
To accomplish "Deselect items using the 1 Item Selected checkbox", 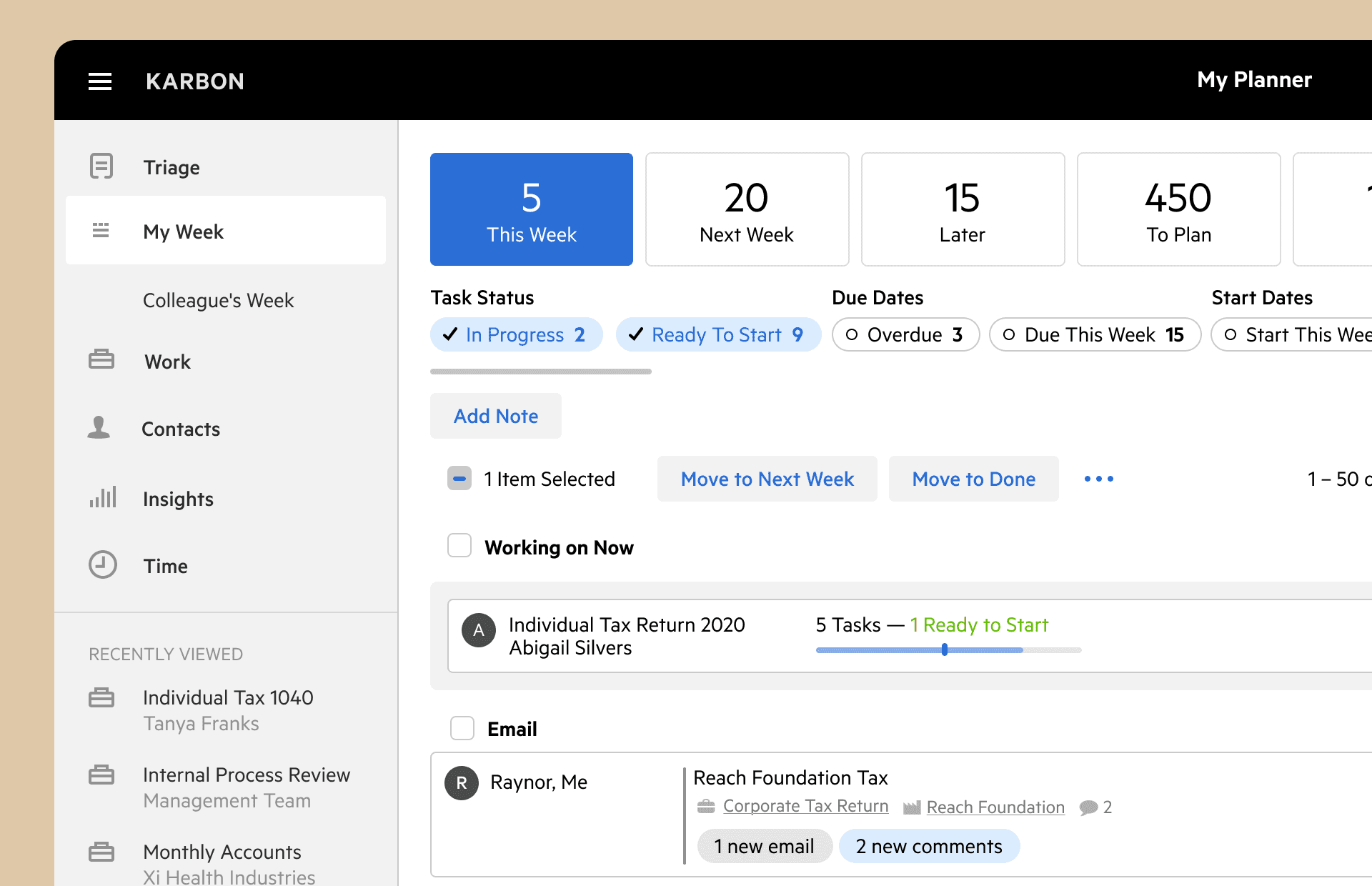I will point(459,479).
